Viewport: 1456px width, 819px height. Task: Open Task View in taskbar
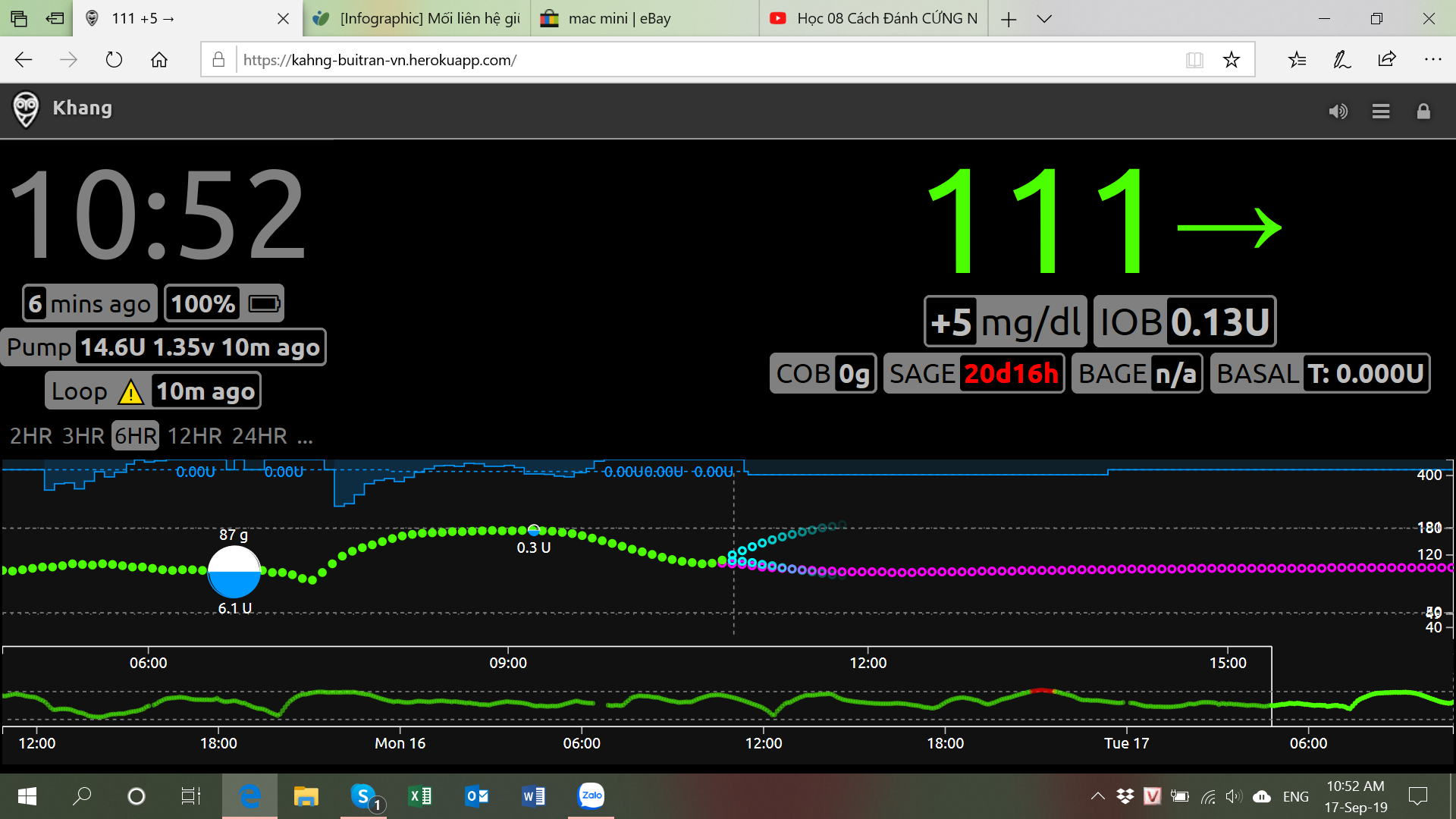click(191, 796)
